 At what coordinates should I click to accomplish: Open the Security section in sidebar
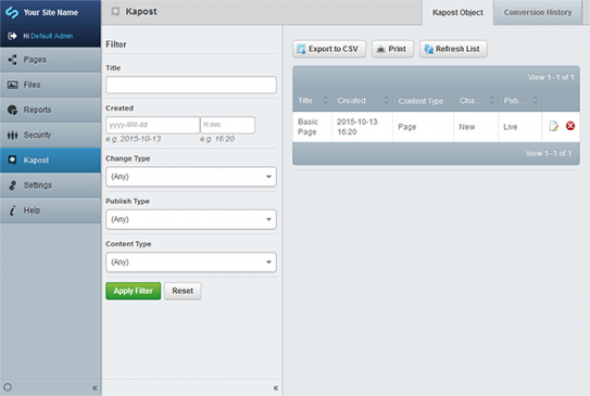[x=50, y=135]
